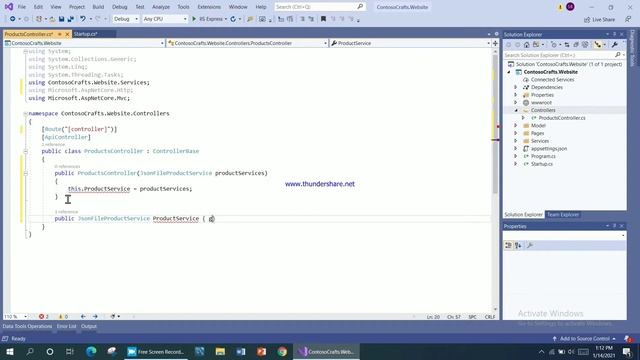Start debugging with the green IIS Express play icon
The width and height of the screenshot is (640, 360).
click(x=194, y=19)
